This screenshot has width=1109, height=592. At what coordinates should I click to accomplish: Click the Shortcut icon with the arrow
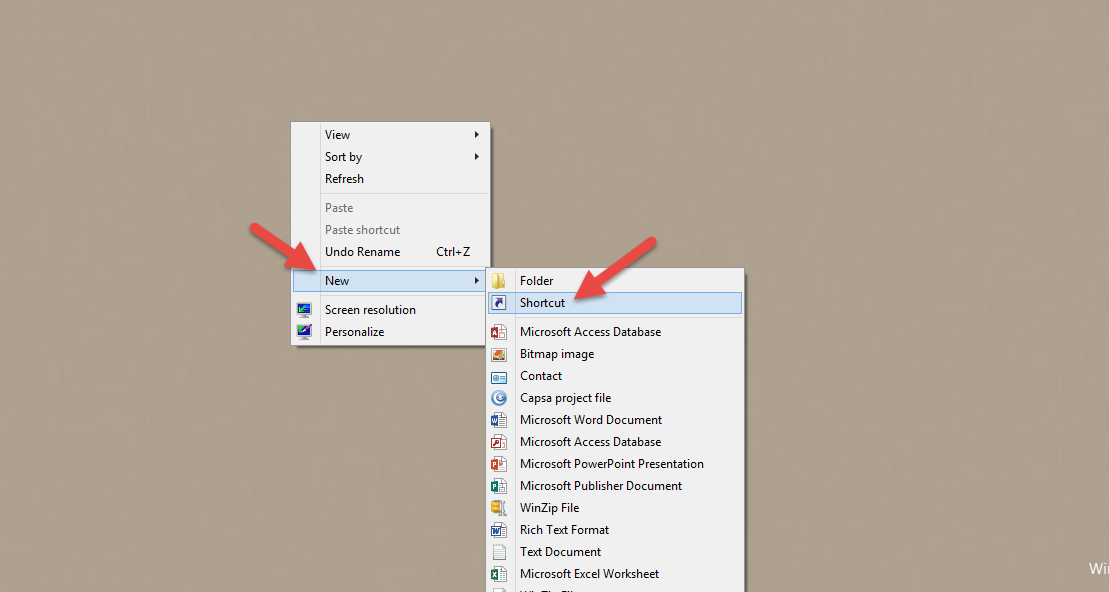[499, 303]
